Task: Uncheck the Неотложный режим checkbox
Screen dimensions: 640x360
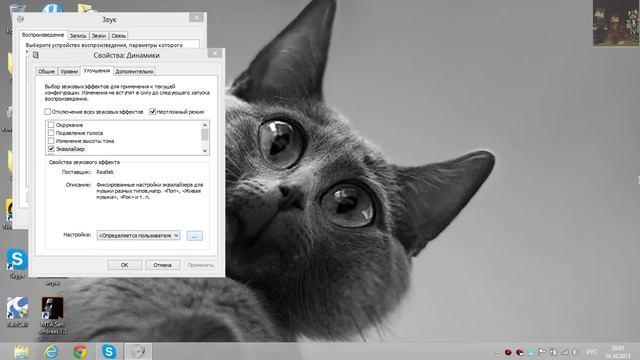Action: (153, 111)
